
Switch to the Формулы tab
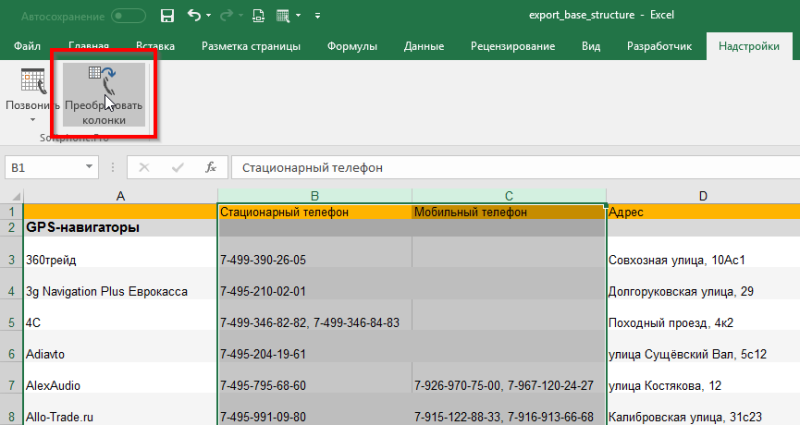(x=352, y=46)
